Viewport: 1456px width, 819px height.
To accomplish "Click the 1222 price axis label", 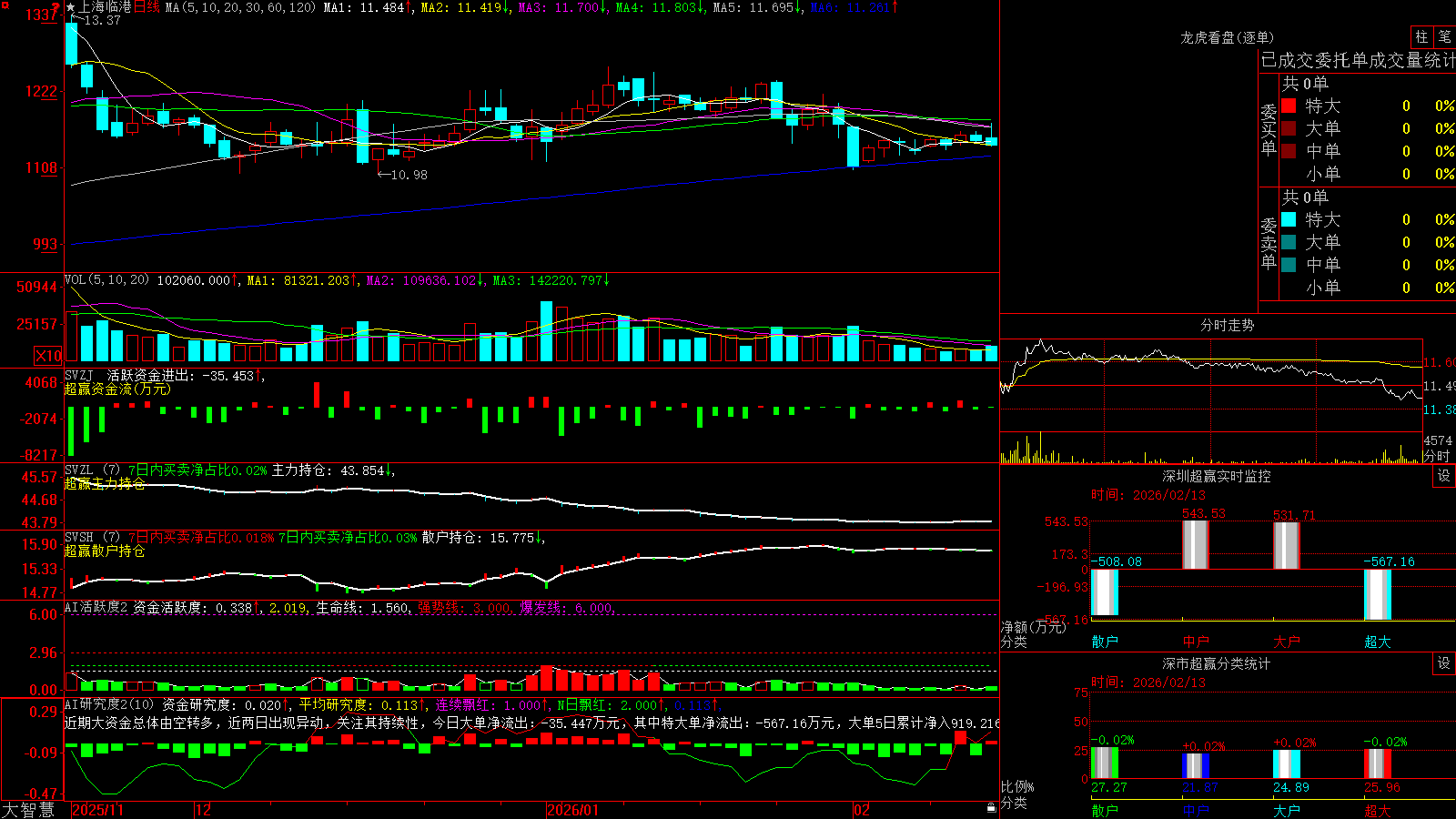I will pos(41,91).
